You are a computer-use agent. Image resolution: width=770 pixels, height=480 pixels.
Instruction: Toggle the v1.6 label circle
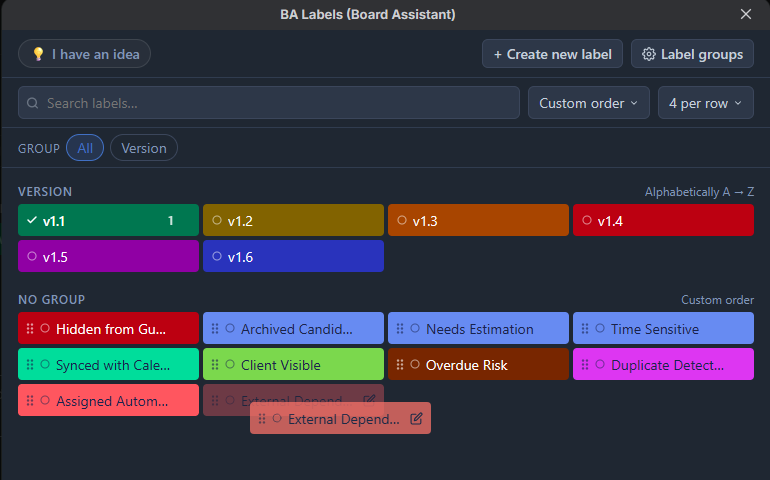[x=217, y=256]
